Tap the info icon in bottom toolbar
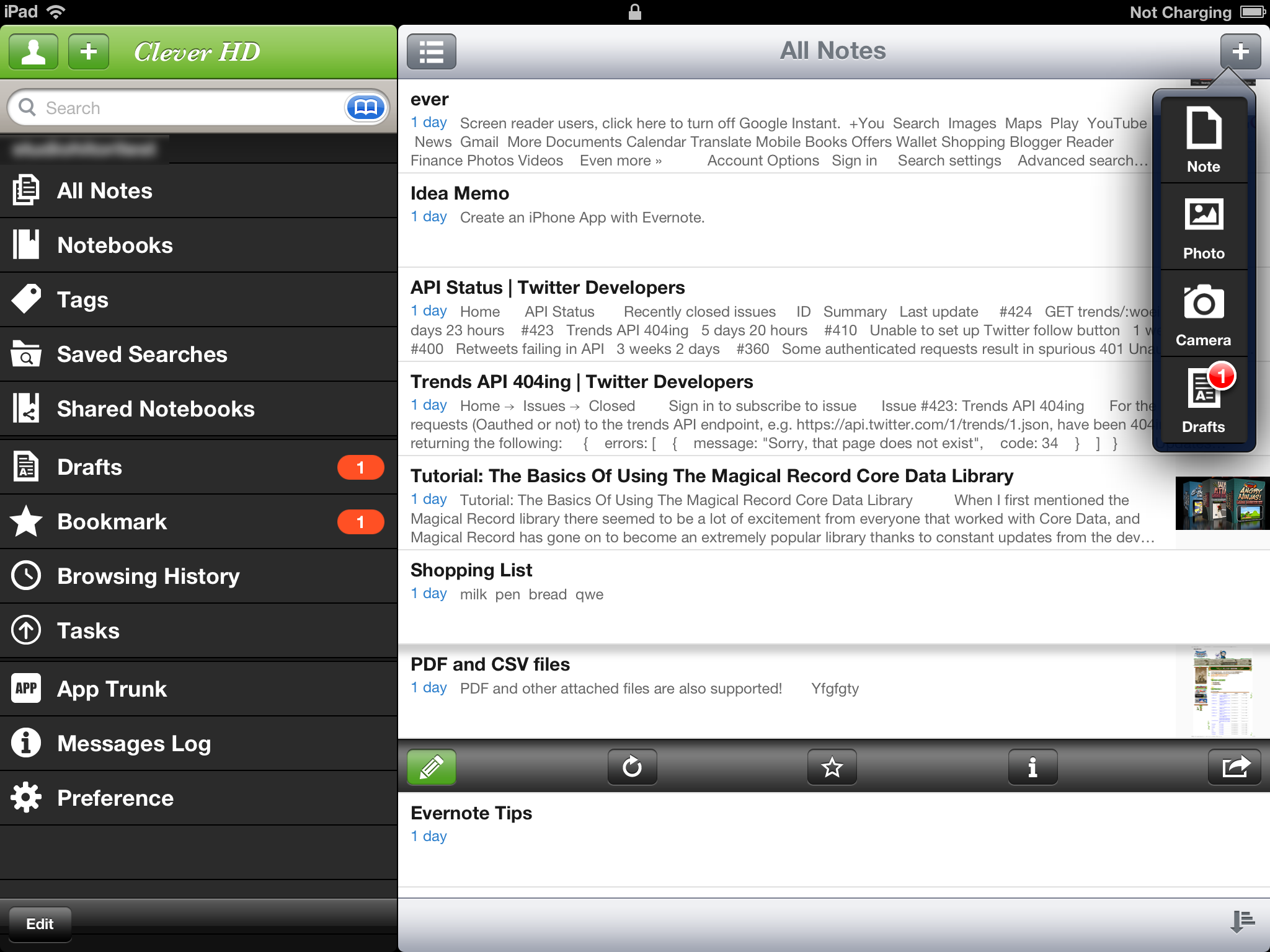Image resolution: width=1270 pixels, height=952 pixels. 1031,767
